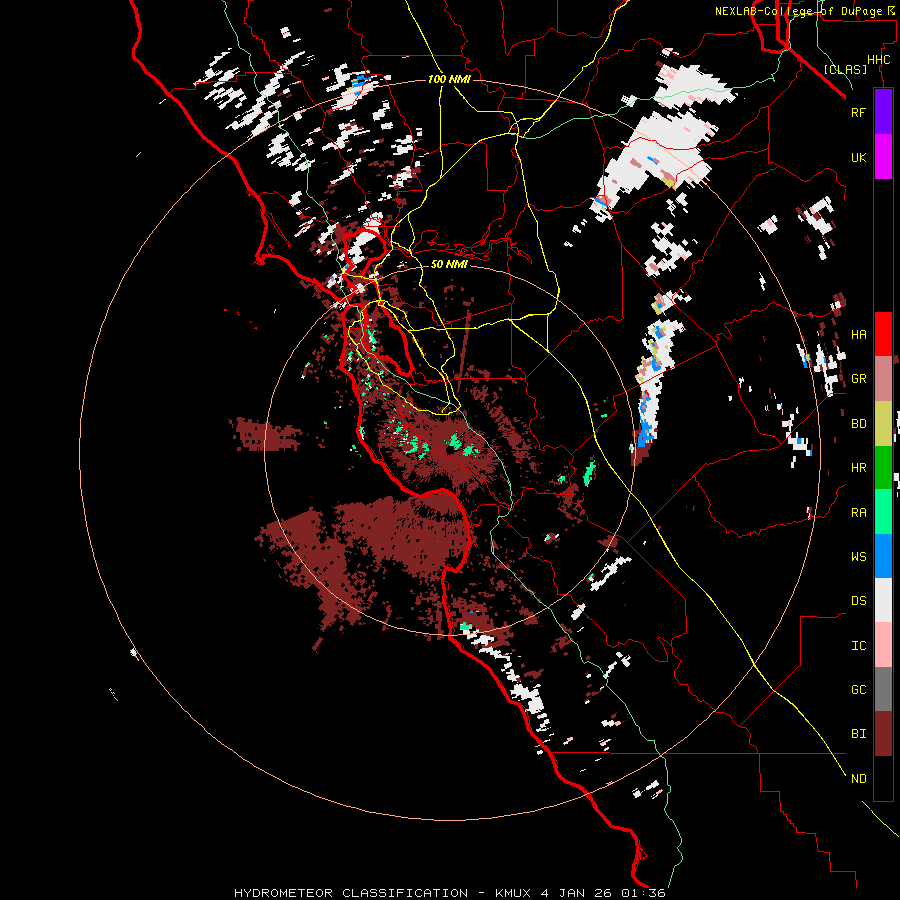Pick the white DS legend swatch
This screenshot has width=900, height=900.
pos(883,600)
